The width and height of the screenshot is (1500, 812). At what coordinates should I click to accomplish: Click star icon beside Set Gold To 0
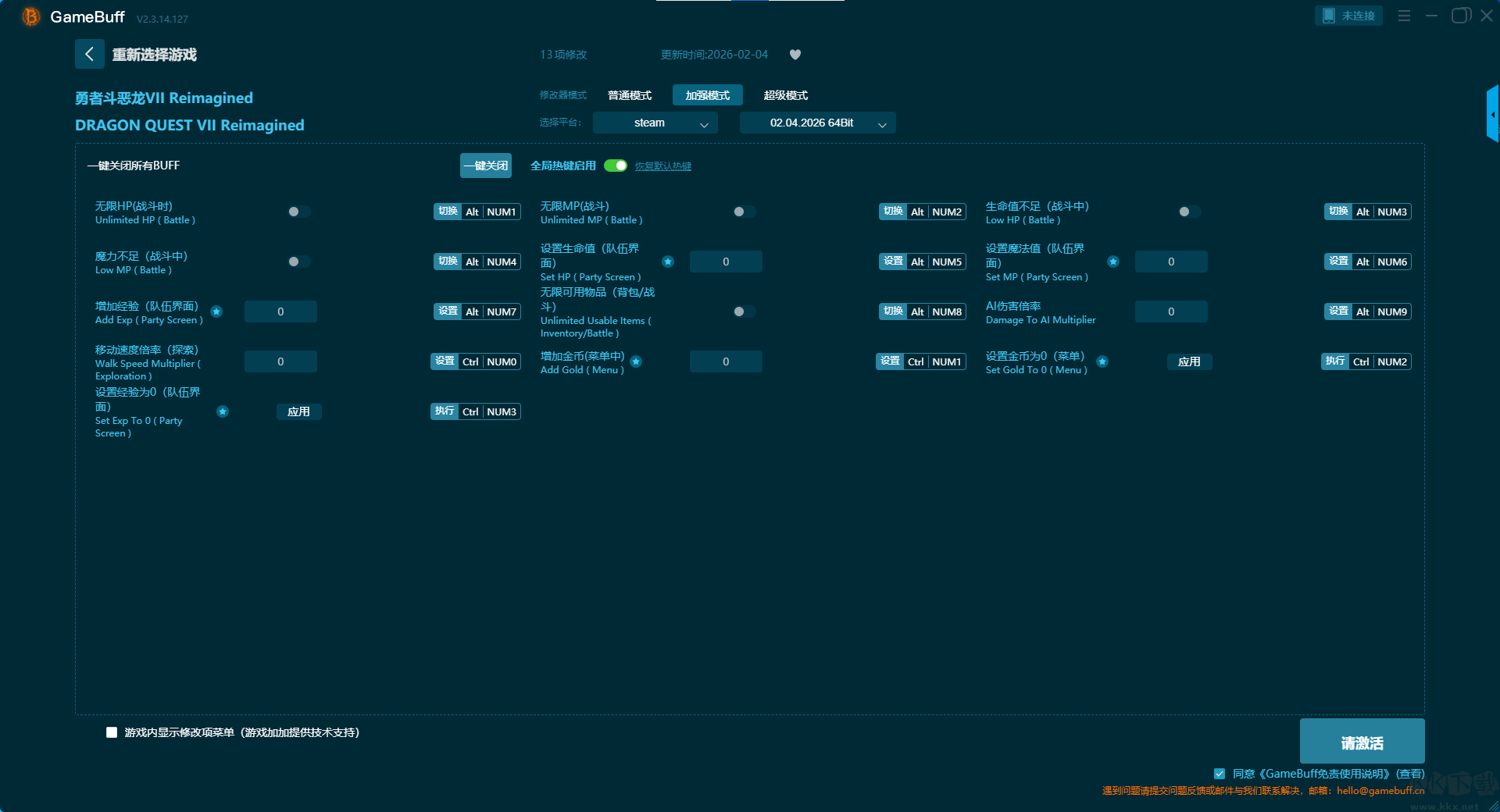pyautogui.click(x=1102, y=361)
